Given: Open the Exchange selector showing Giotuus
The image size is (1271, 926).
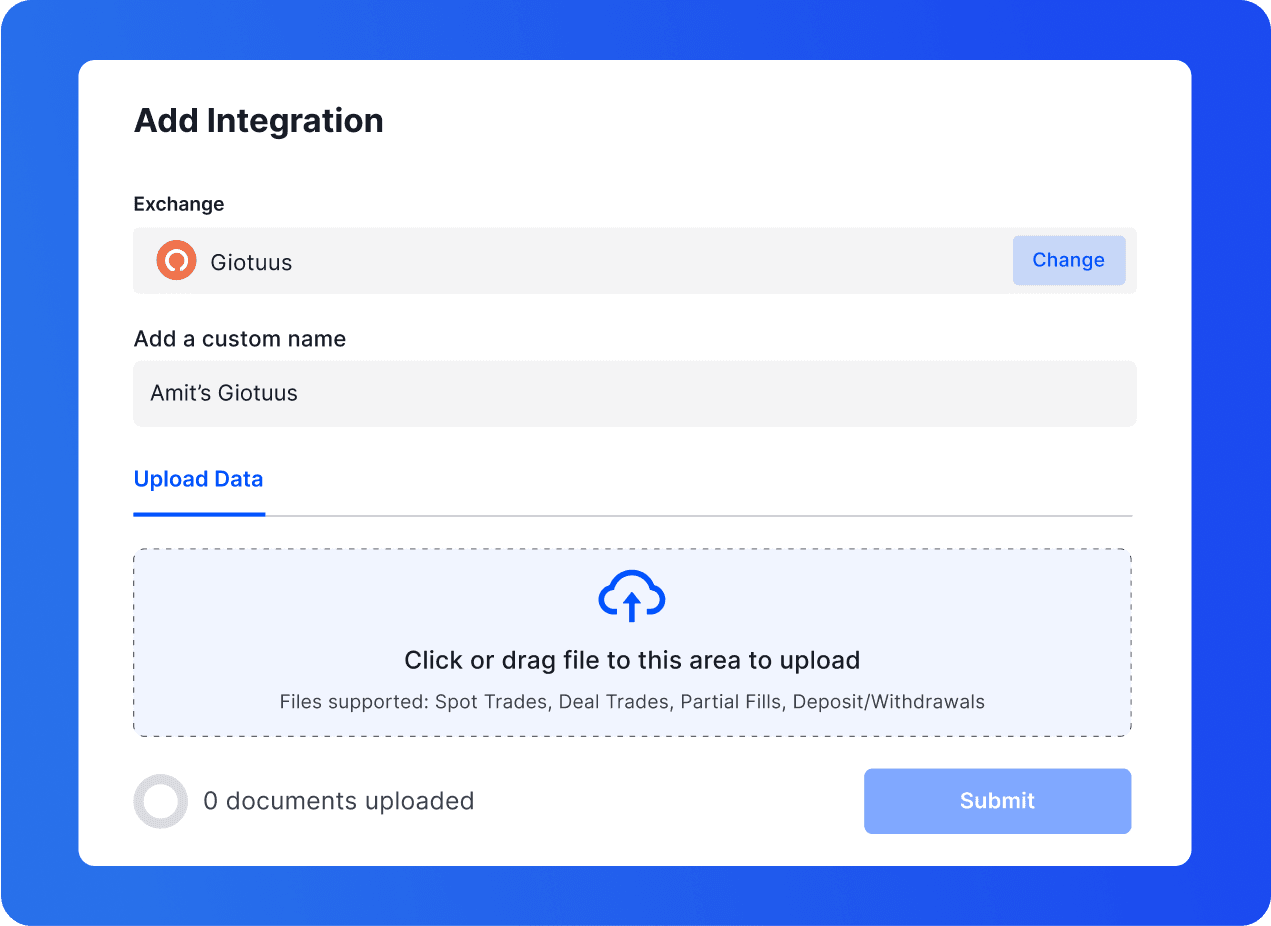Looking at the screenshot, I should [x=1068, y=261].
